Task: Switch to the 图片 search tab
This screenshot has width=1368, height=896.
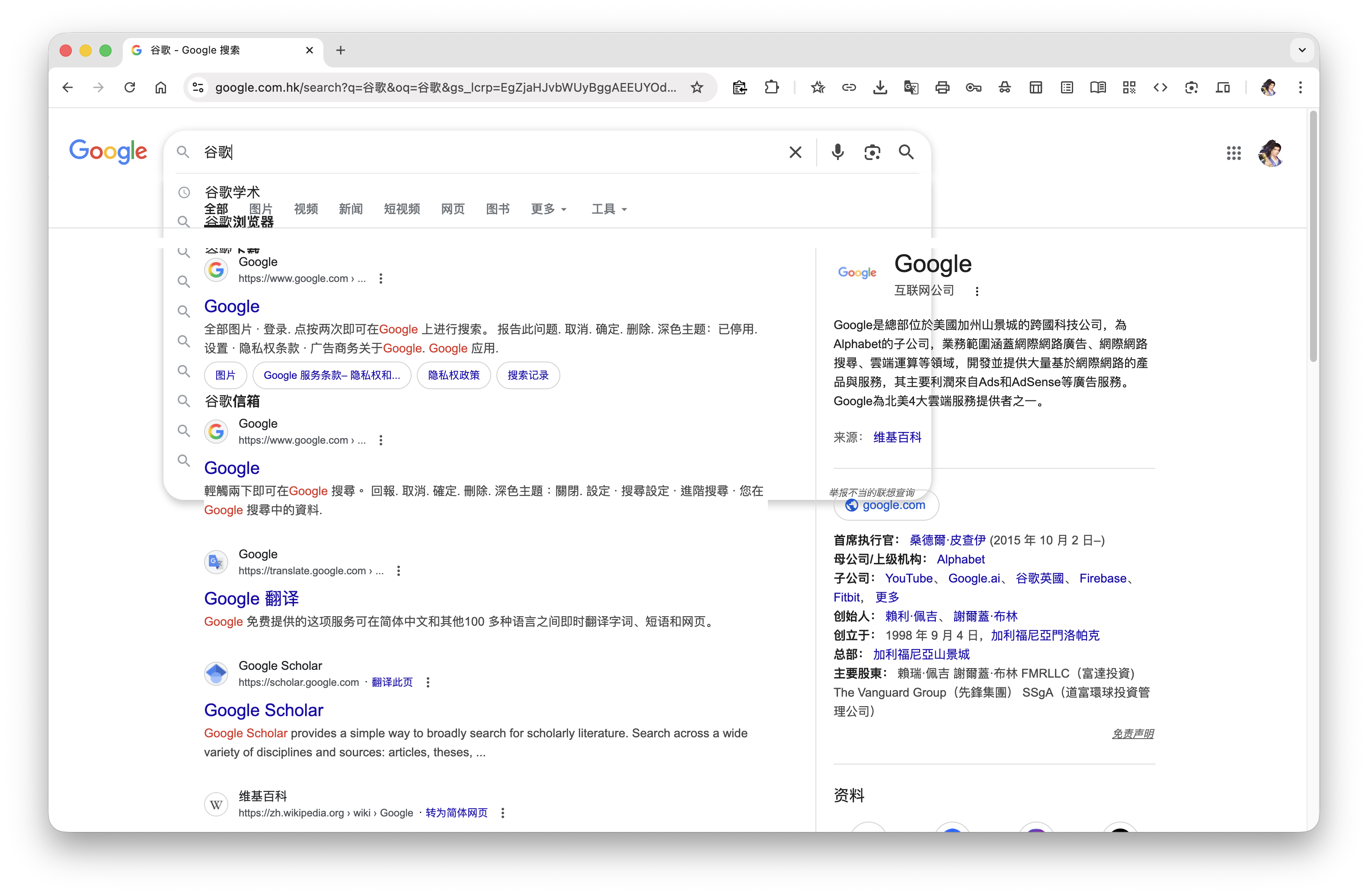Action: pos(262,209)
